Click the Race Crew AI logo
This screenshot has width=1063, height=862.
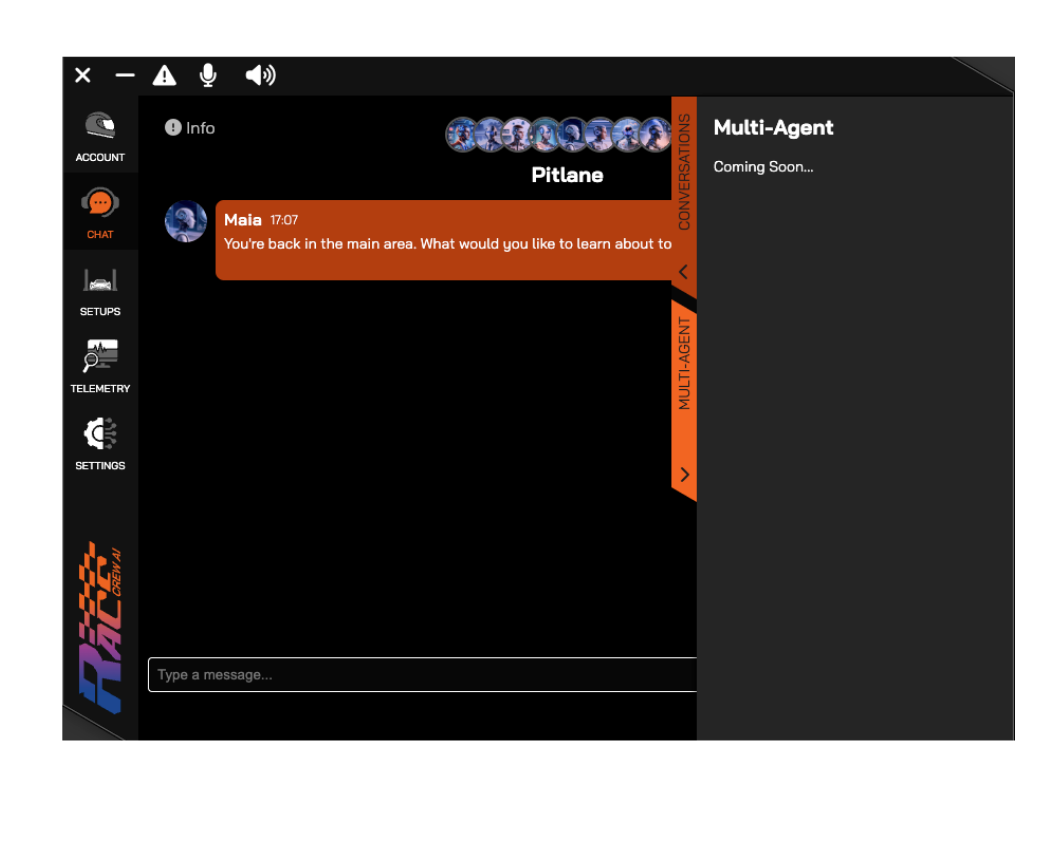(100, 628)
